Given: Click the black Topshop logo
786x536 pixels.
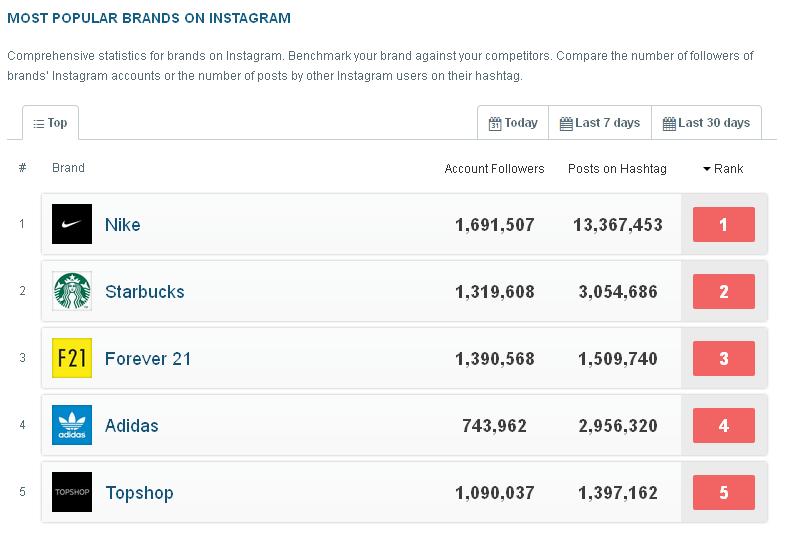Looking at the screenshot, I should (x=71, y=492).
